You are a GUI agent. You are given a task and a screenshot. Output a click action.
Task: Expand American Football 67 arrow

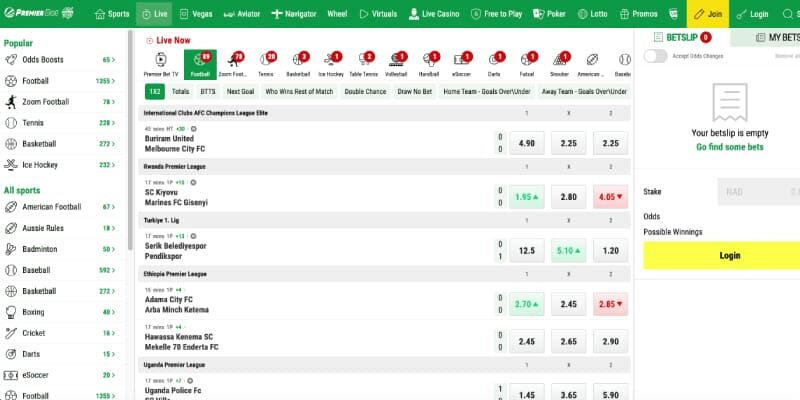pos(113,207)
